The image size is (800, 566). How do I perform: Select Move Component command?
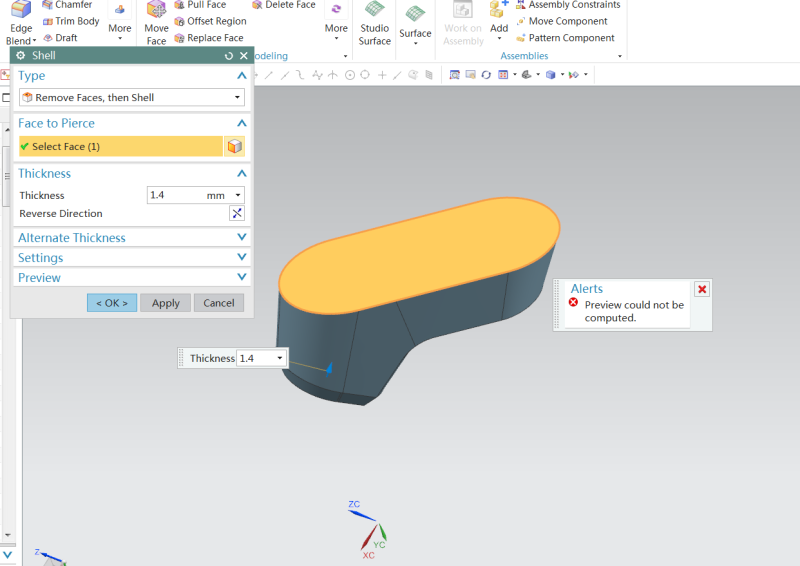tap(562, 21)
